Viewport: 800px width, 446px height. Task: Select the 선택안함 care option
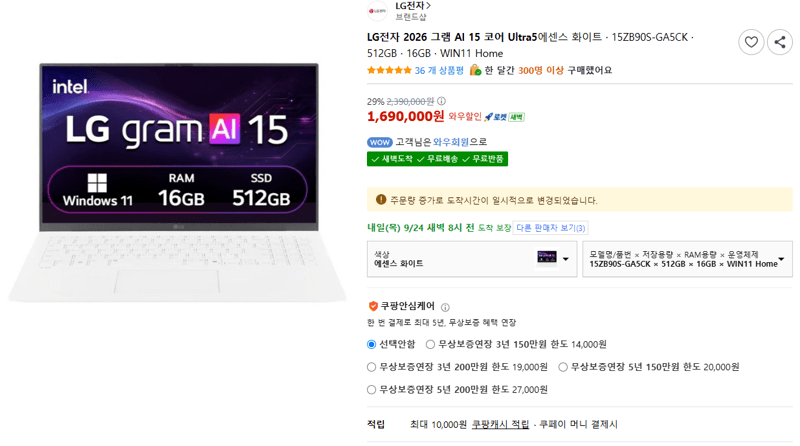click(371, 344)
